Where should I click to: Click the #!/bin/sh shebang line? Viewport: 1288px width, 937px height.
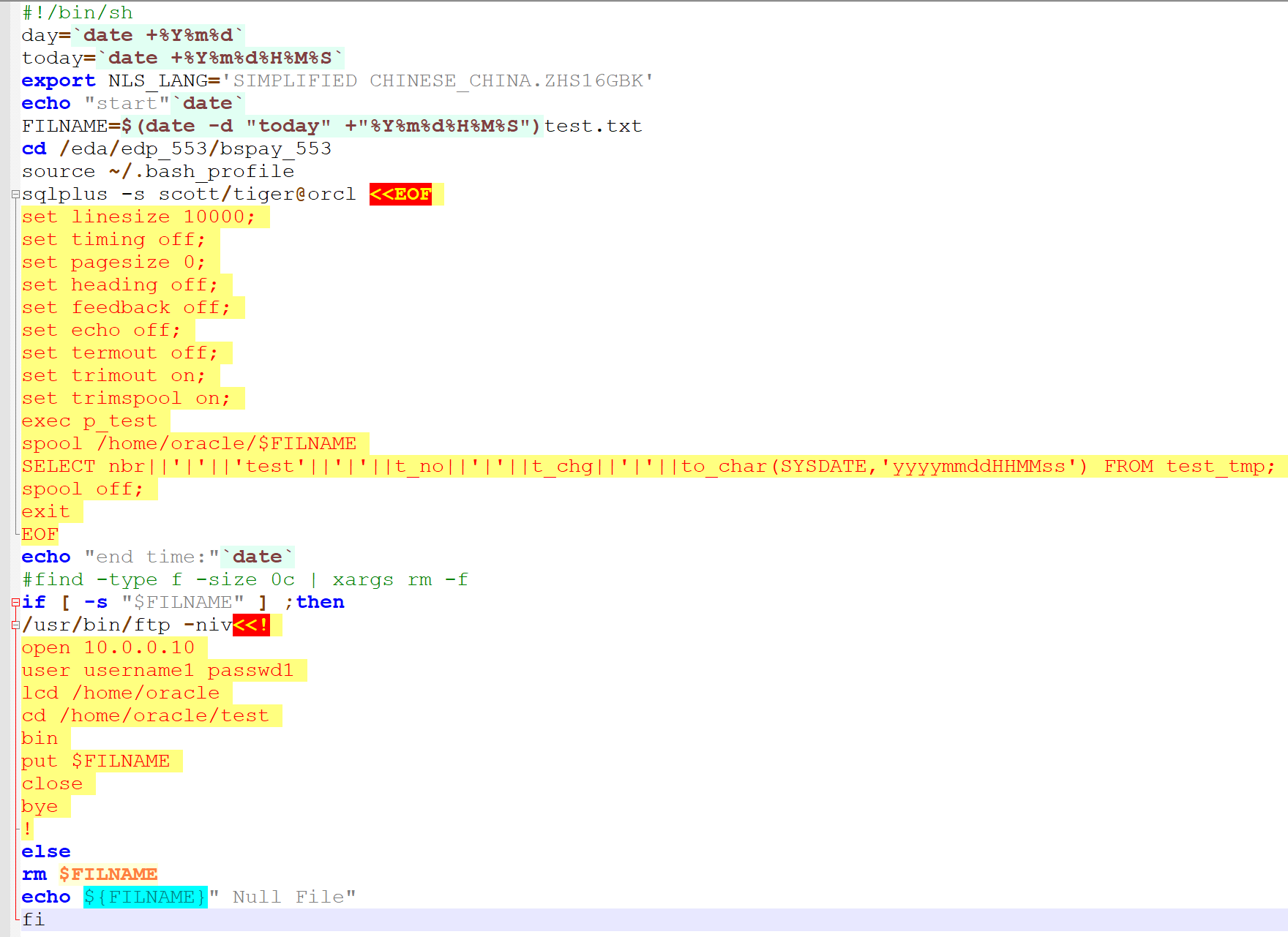78,13
